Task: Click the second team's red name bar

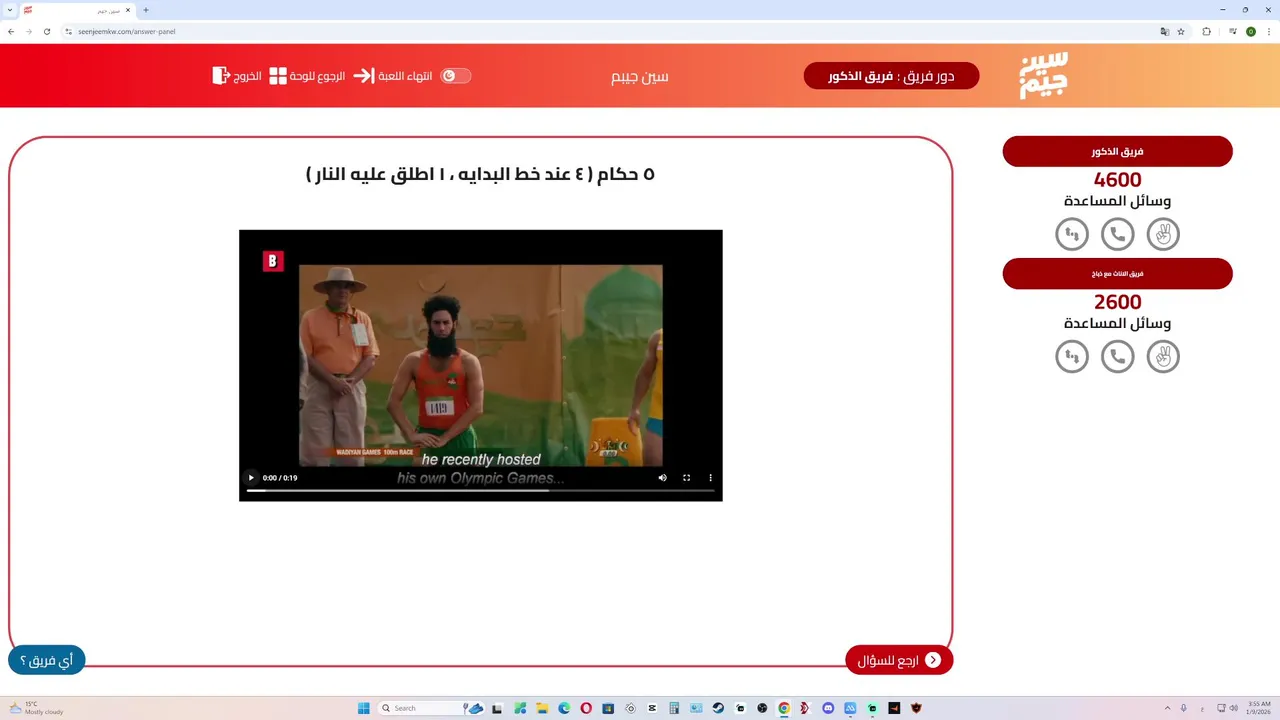Action: coord(1118,273)
